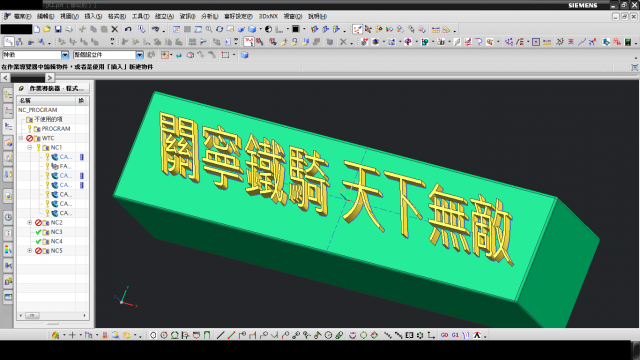Click the Print icon in toolbar
Screen dimensions: 640x360
click(x=69, y=29)
